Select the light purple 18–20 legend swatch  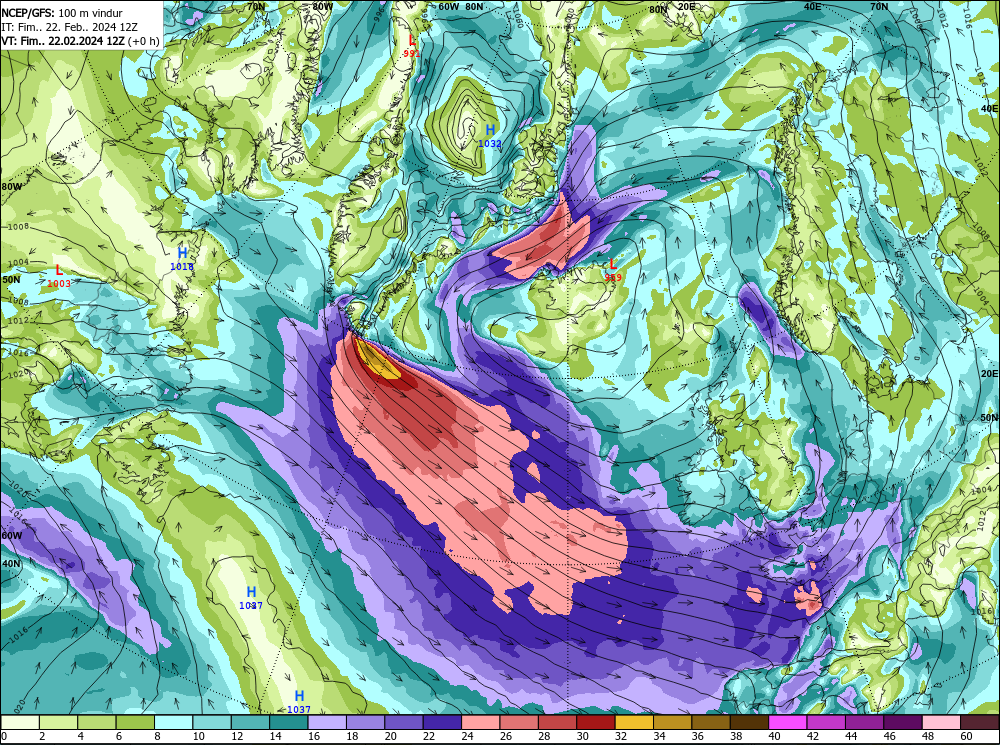[365, 722]
